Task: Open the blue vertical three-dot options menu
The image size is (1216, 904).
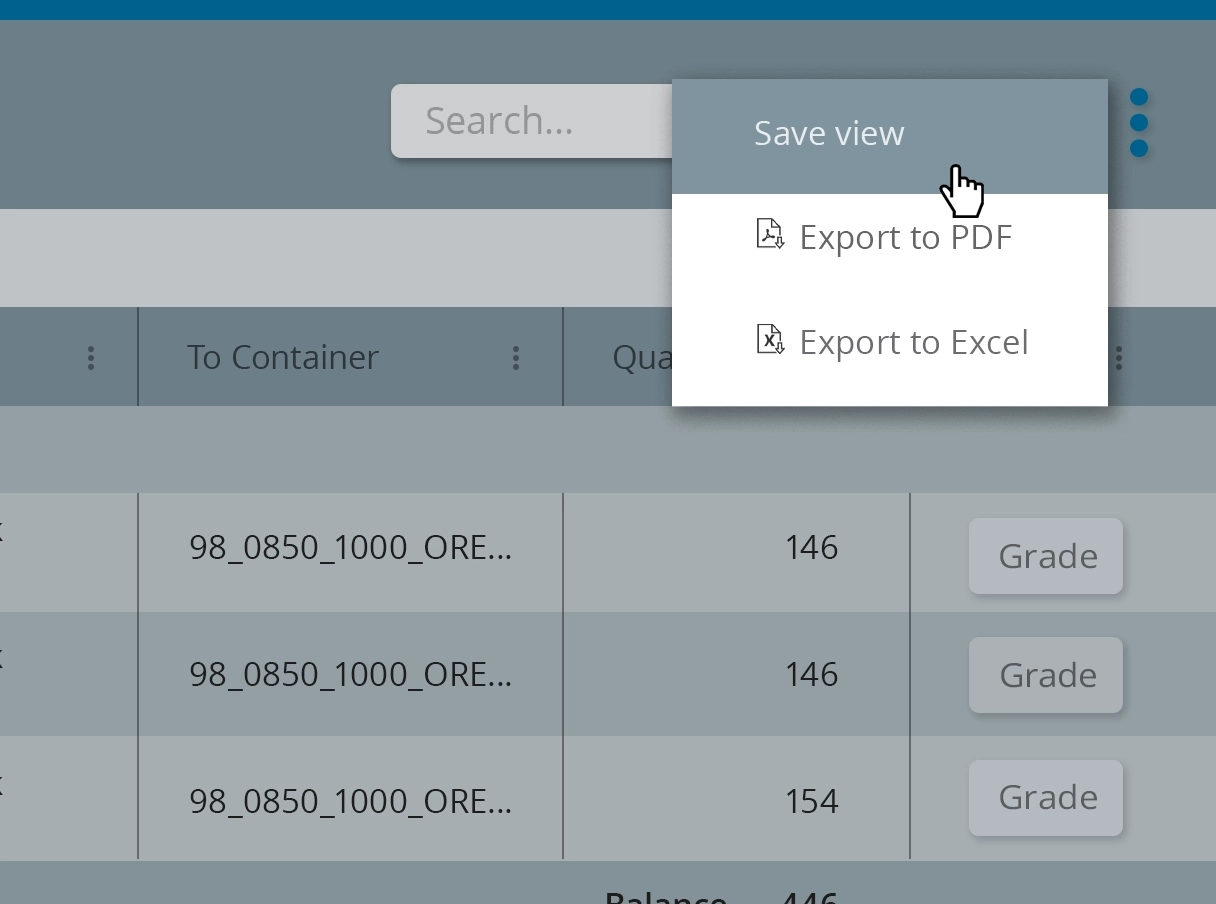Action: pyautogui.click(x=1138, y=123)
